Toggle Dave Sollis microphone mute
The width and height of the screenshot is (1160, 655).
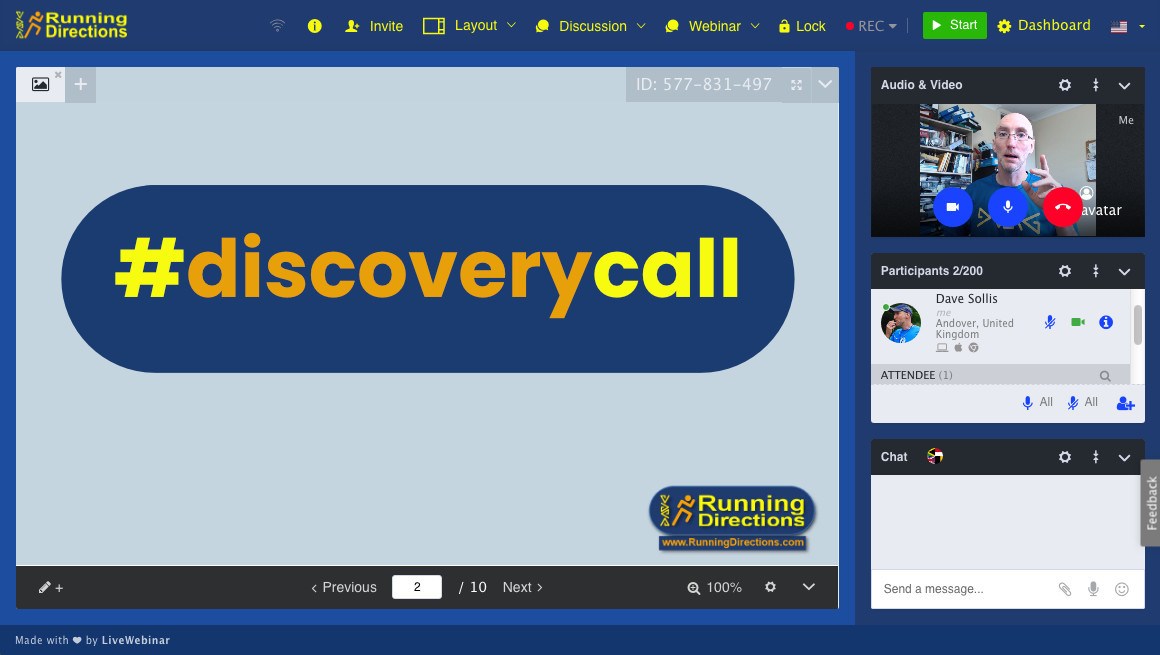(1050, 322)
